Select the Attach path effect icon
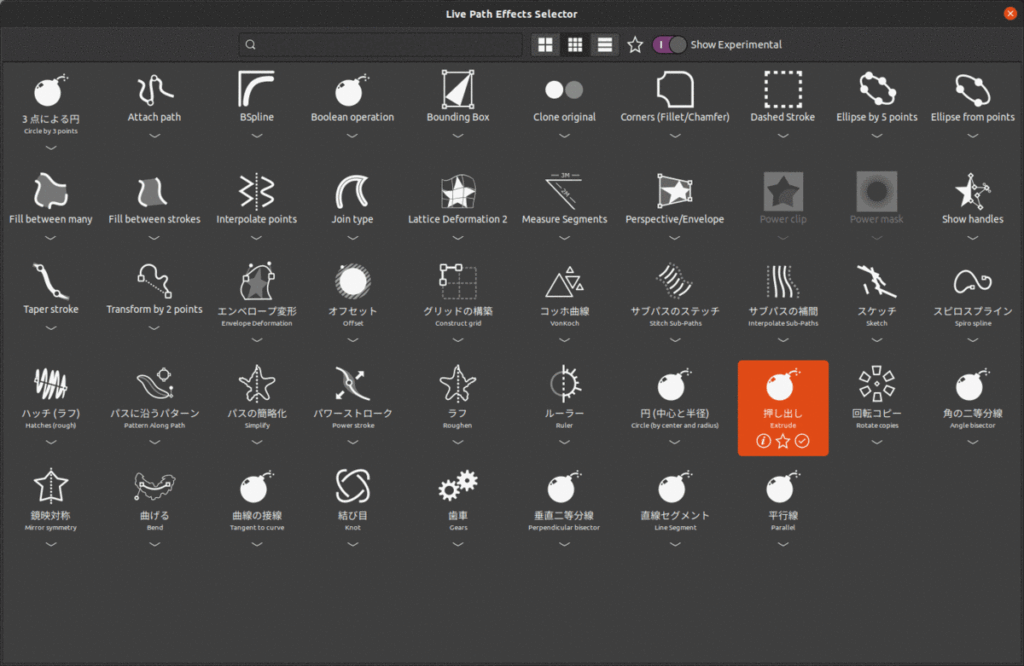The width and height of the screenshot is (1024, 666). [154, 90]
